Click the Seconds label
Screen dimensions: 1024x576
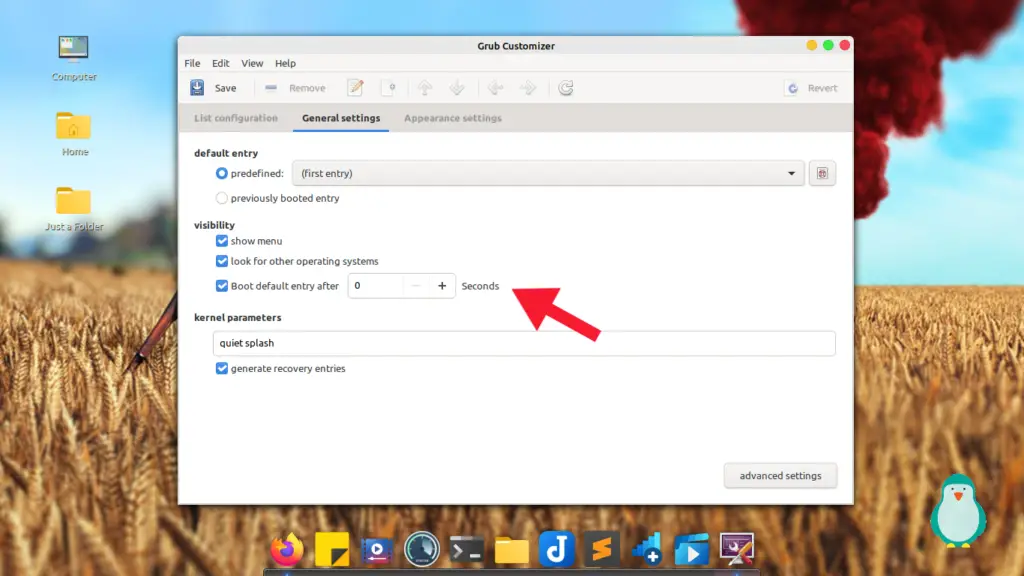point(480,286)
